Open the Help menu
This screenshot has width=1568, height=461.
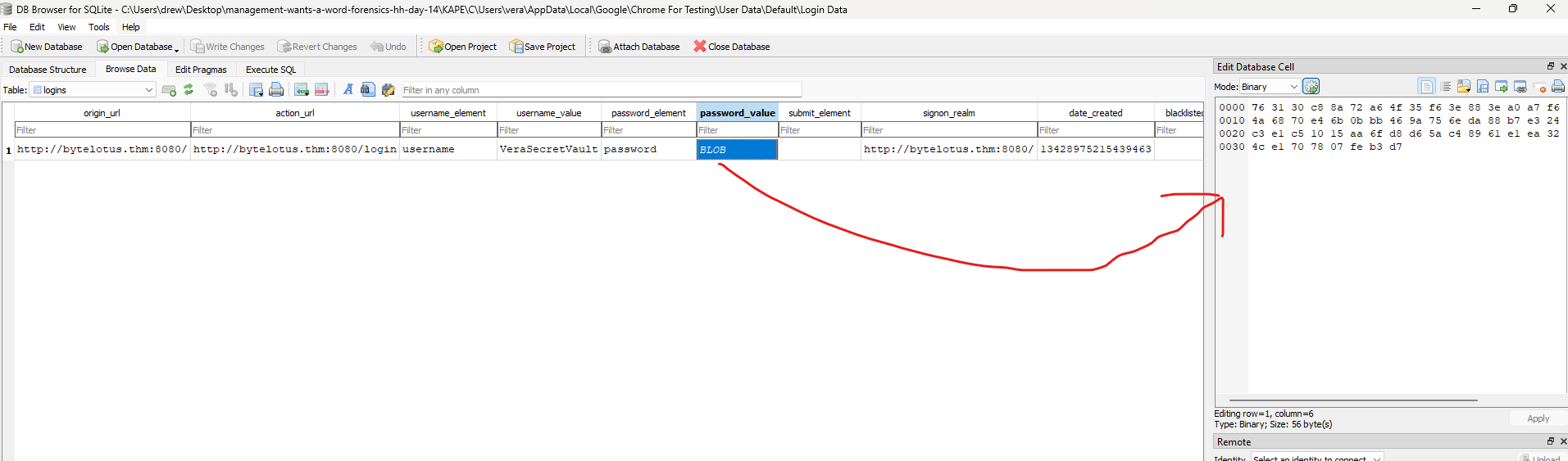pyautogui.click(x=130, y=27)
